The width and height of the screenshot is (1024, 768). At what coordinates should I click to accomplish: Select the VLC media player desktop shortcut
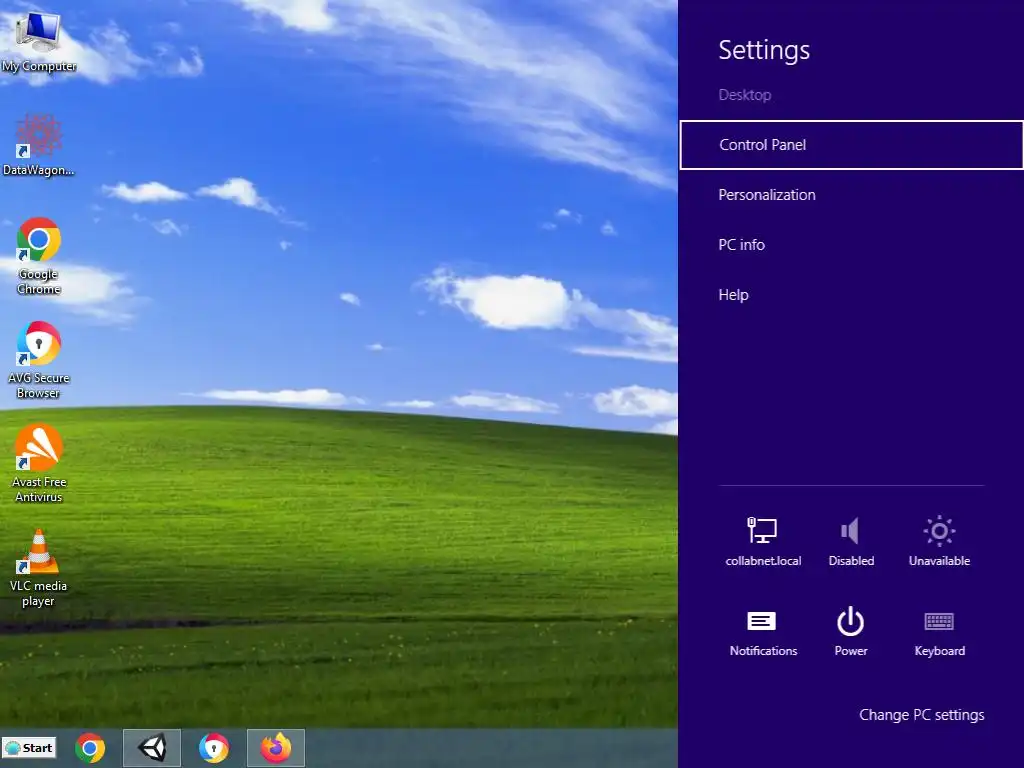(39, 568)
